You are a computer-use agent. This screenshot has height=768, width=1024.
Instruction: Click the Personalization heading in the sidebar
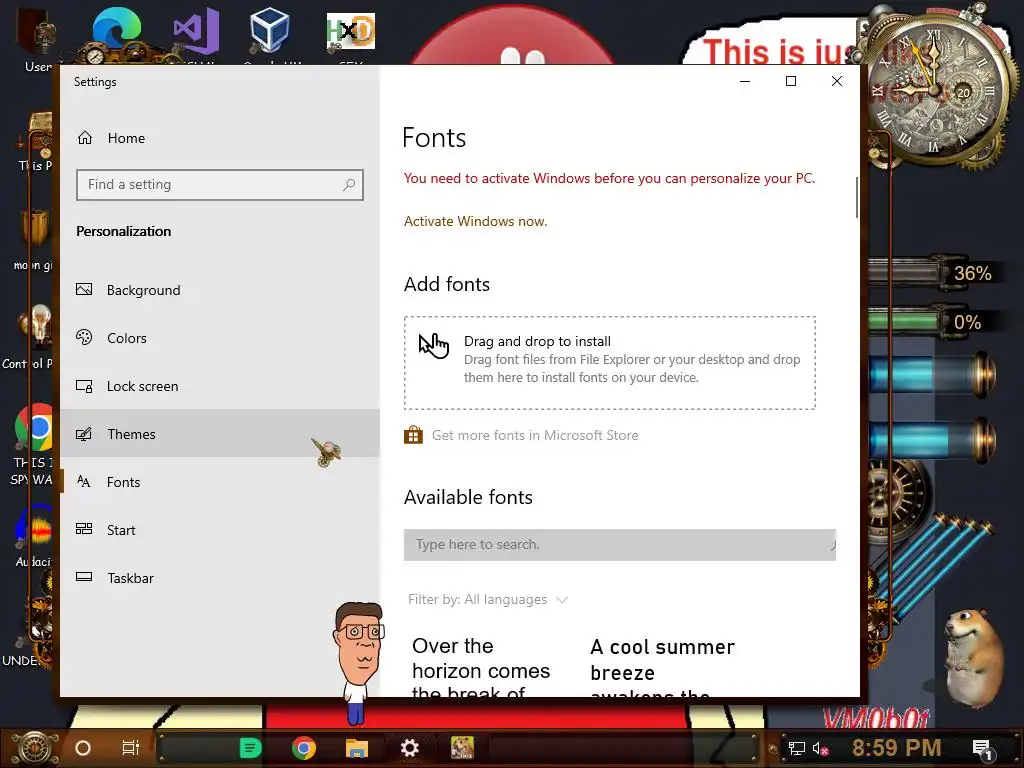(123, 231)
